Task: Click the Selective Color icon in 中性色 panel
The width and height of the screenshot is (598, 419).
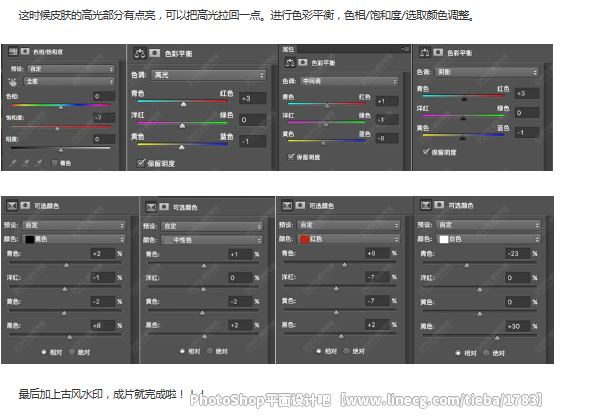Action: click(151, 207)
